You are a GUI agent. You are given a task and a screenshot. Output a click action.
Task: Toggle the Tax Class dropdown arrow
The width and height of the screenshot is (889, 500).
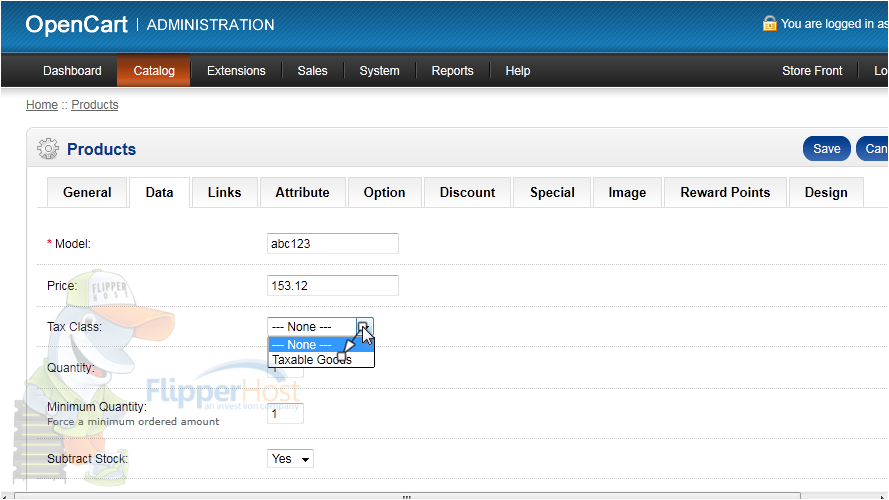[x=364, y=327]
